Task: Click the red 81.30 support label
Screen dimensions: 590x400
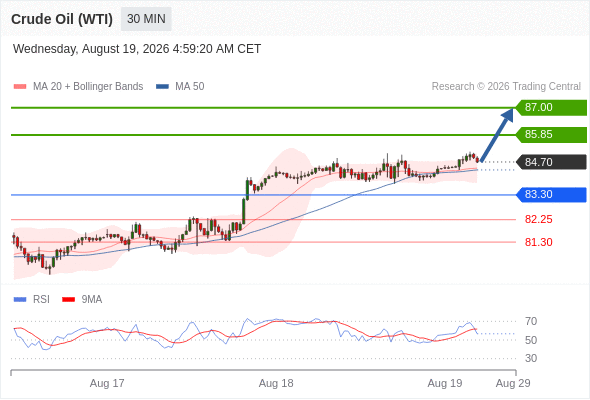Action: click(x=538, y=242)
